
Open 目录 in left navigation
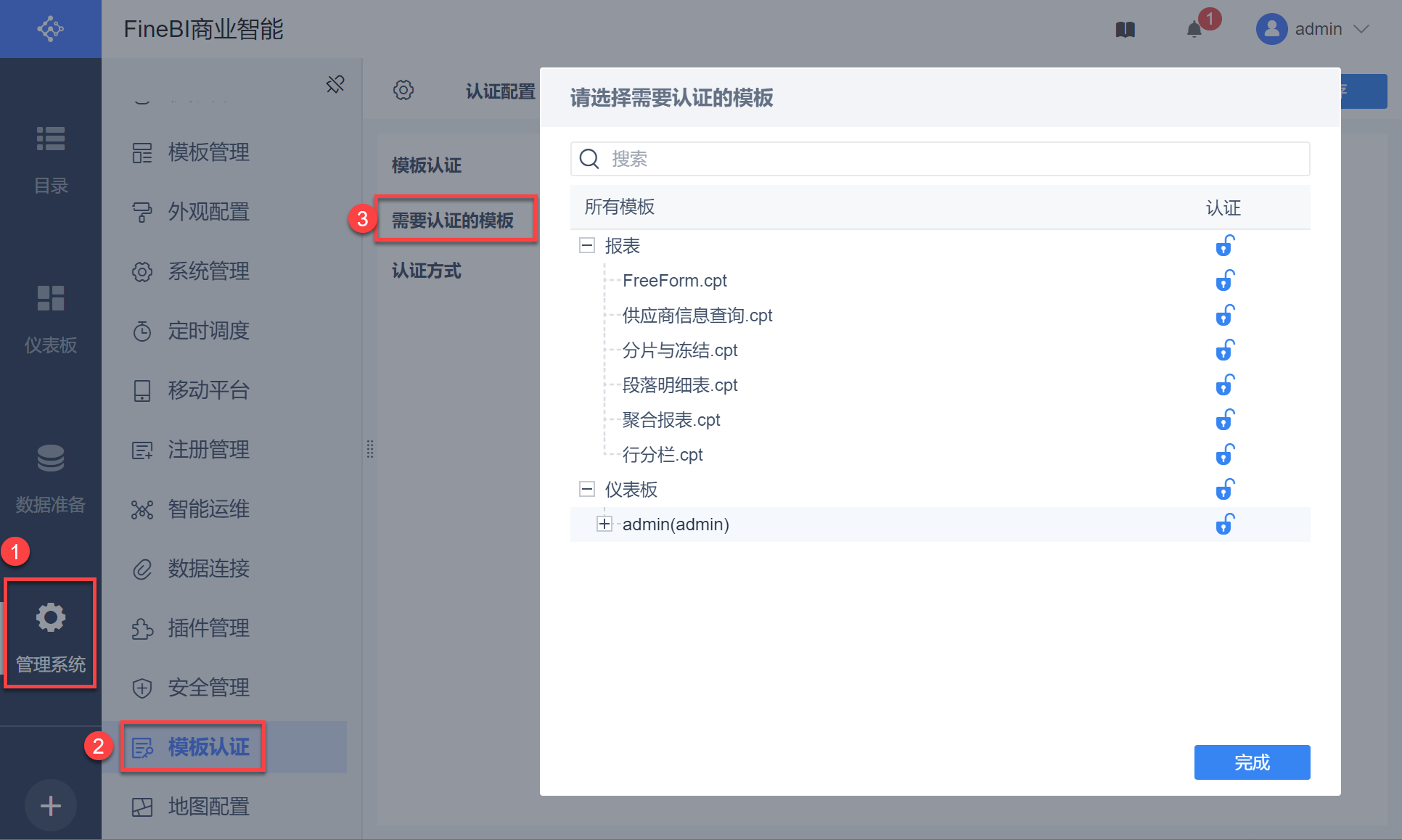click(51, 158)
